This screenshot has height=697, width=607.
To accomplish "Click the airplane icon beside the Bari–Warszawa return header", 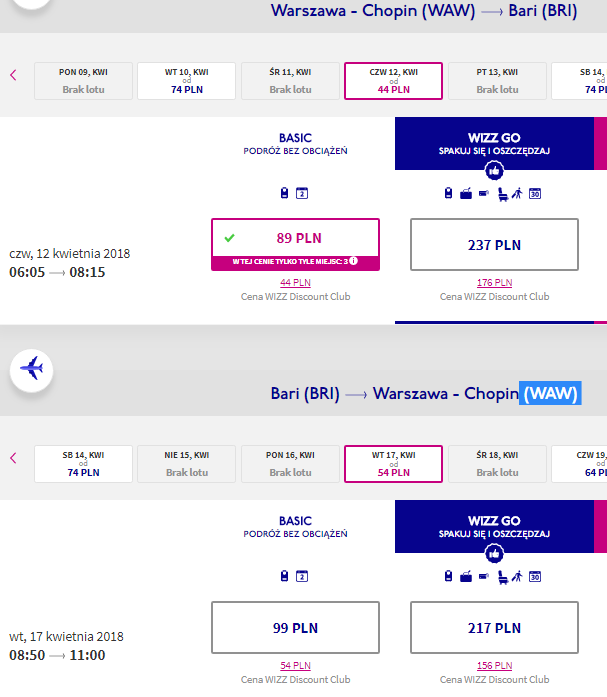I will coord(32,369).
